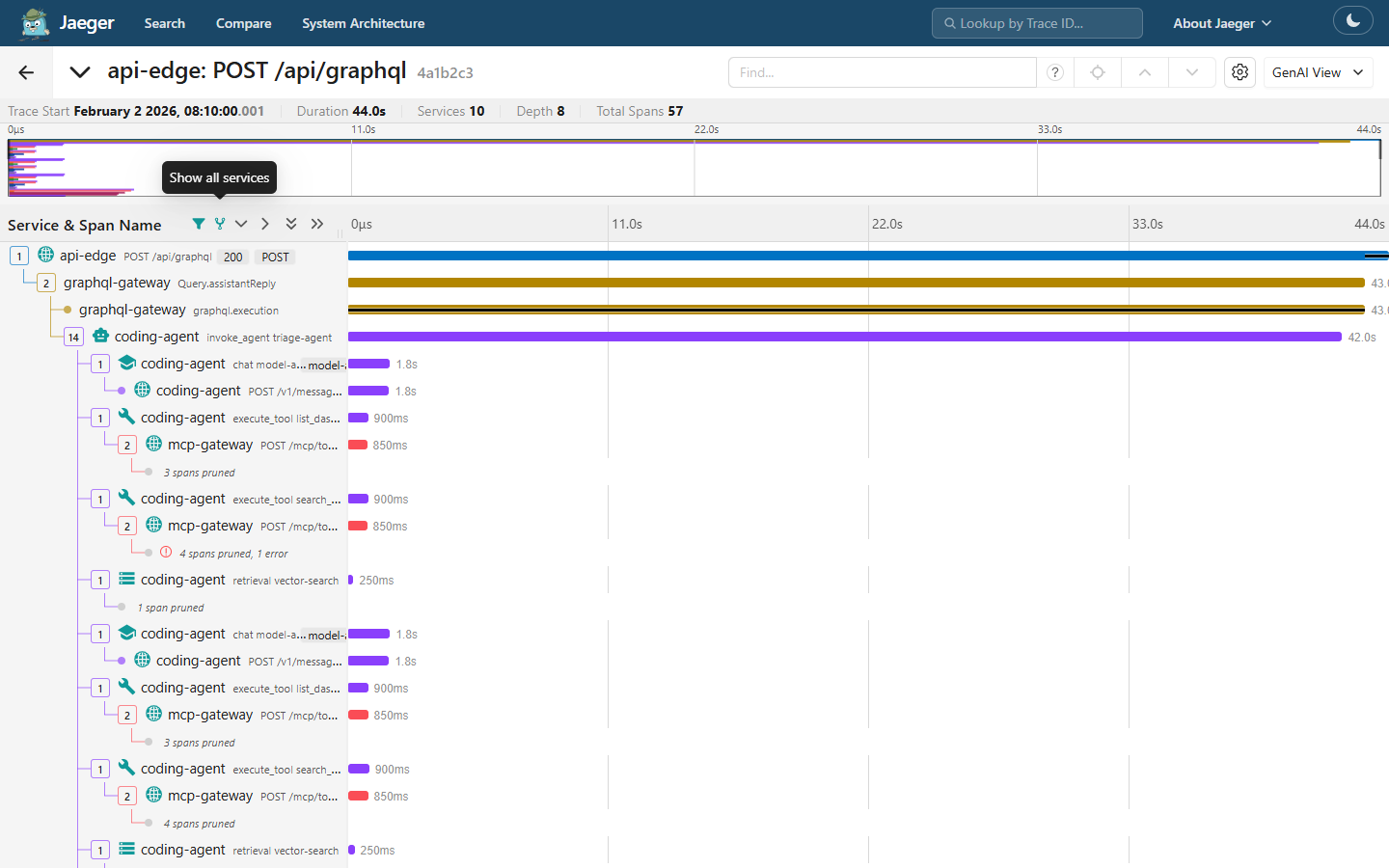Collapse all spans with double right chevron
The height and width of the screenshot is (868, 1389).
click(317, 224)
